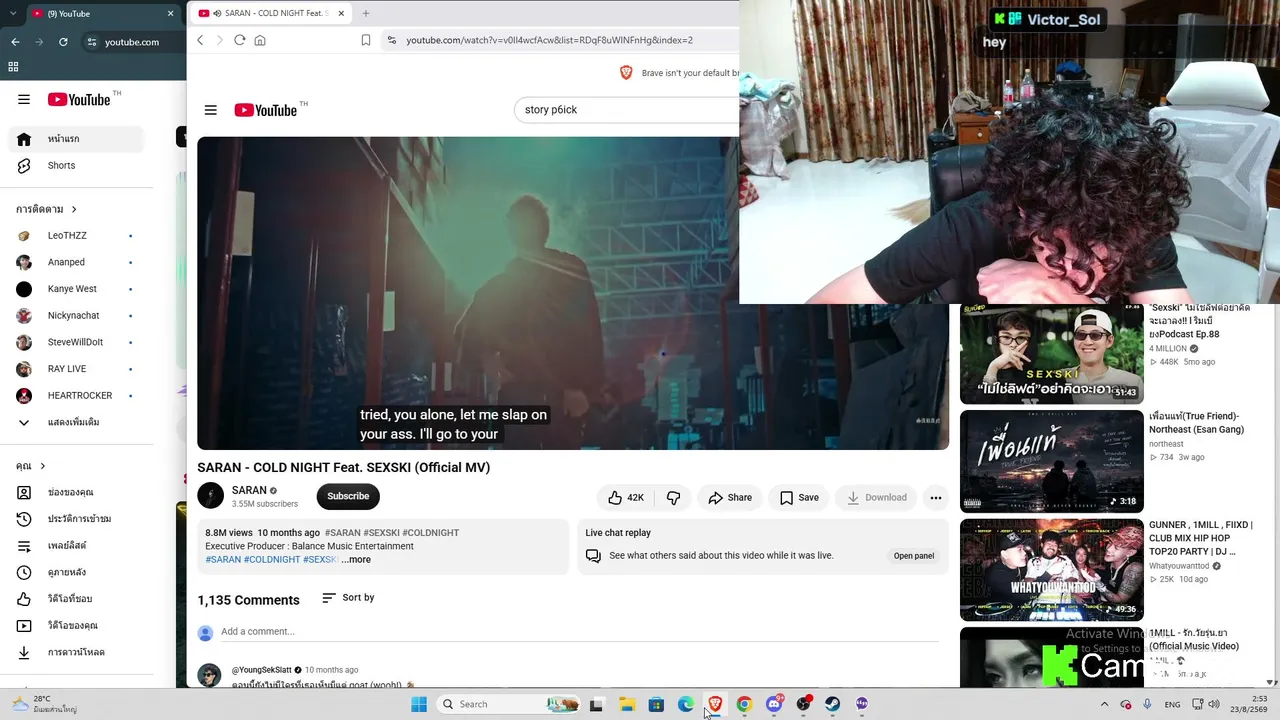
Task: Subscribe to the SARAN channel
Action: coord(348,496)
